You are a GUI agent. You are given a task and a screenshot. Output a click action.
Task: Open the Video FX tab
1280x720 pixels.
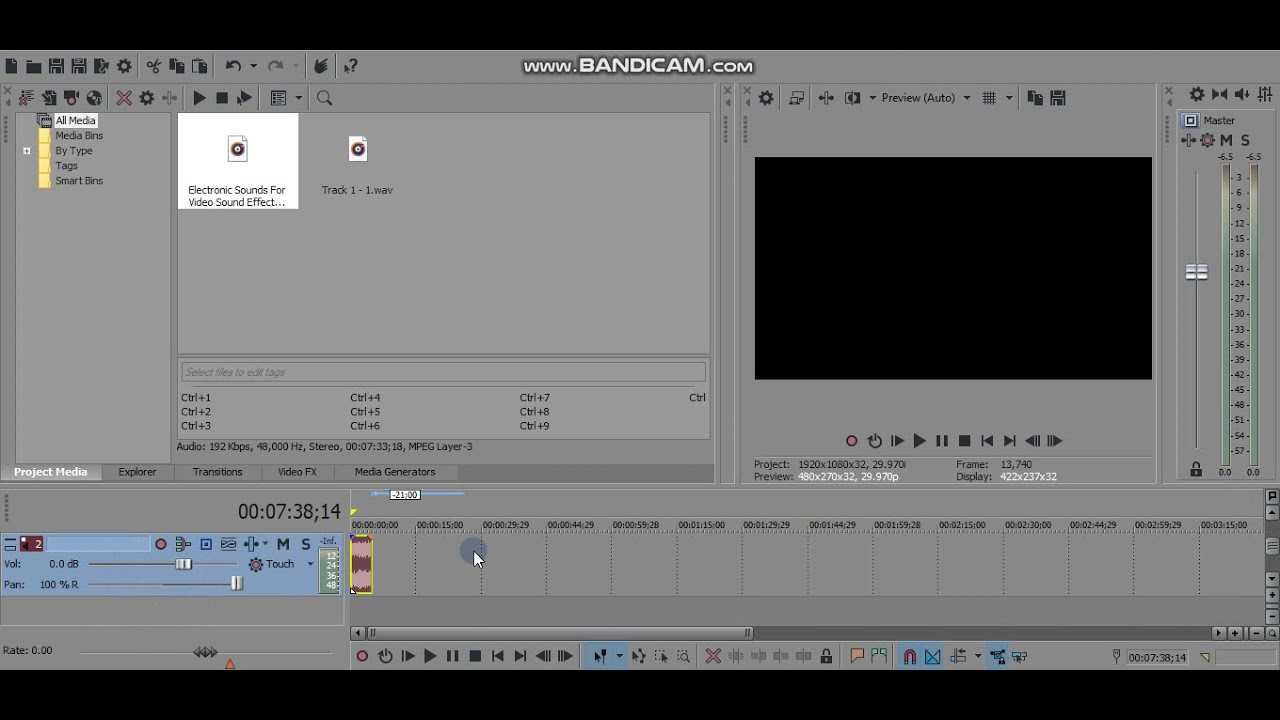pyautogui.click(x=297, y=472)
